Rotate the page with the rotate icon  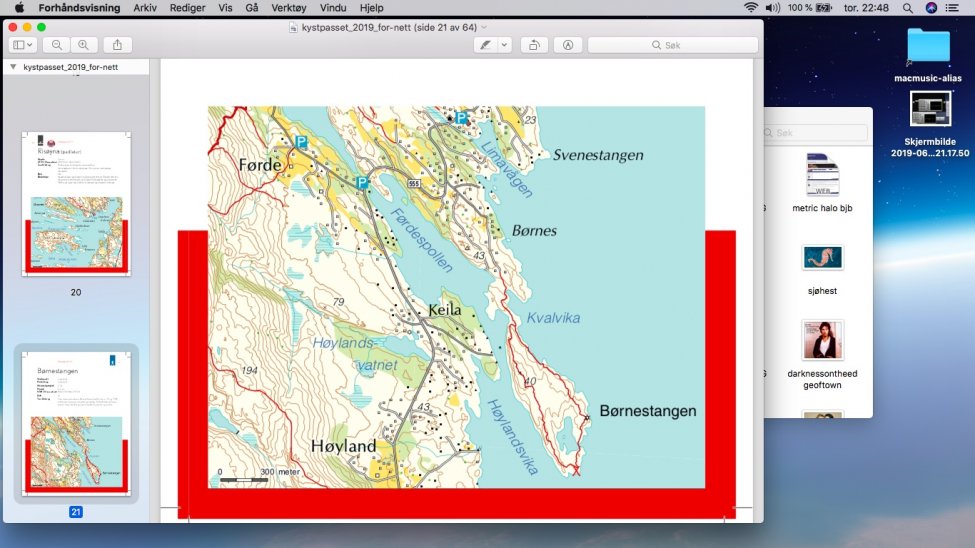point(534,45)
